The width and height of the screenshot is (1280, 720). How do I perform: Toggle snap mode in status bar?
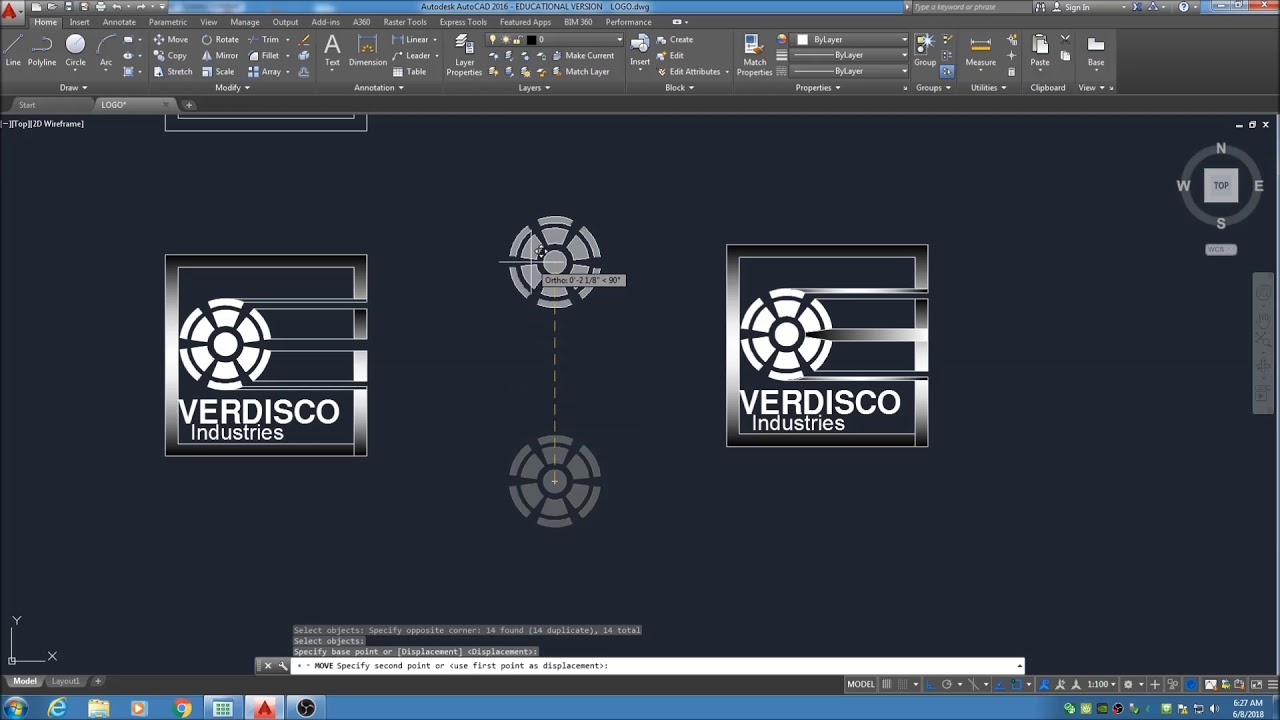point(902,685)
